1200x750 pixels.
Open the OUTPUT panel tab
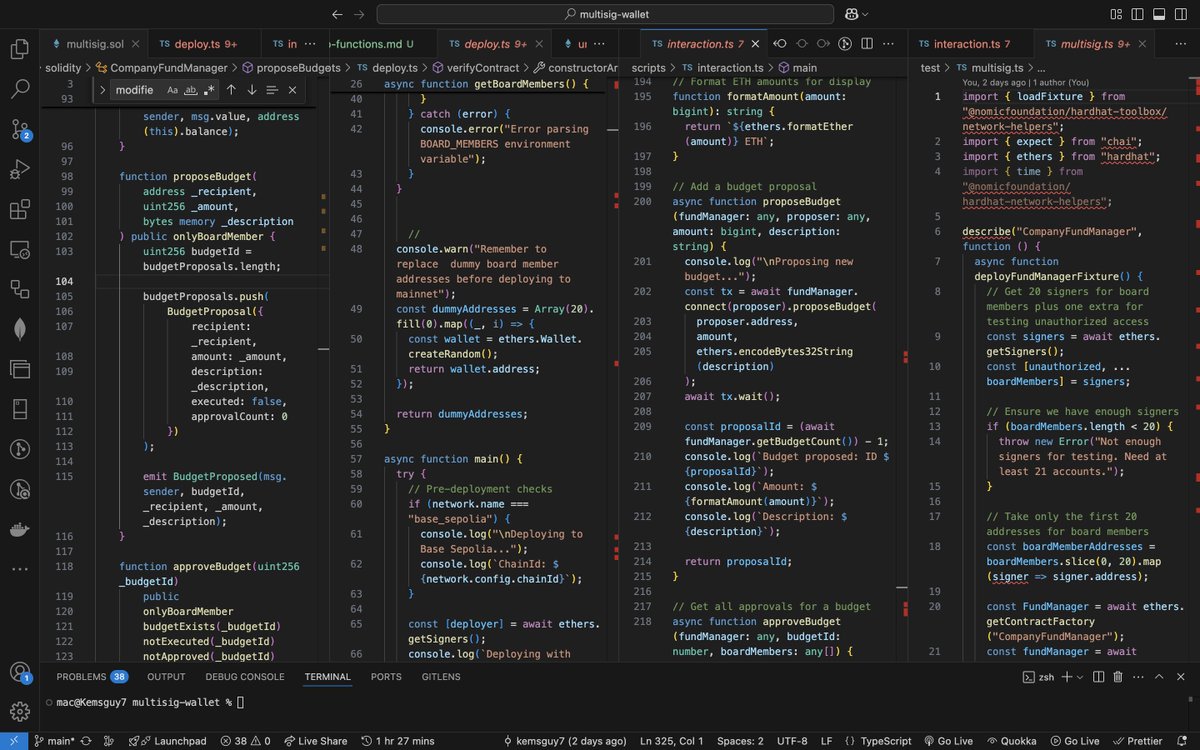166,677
